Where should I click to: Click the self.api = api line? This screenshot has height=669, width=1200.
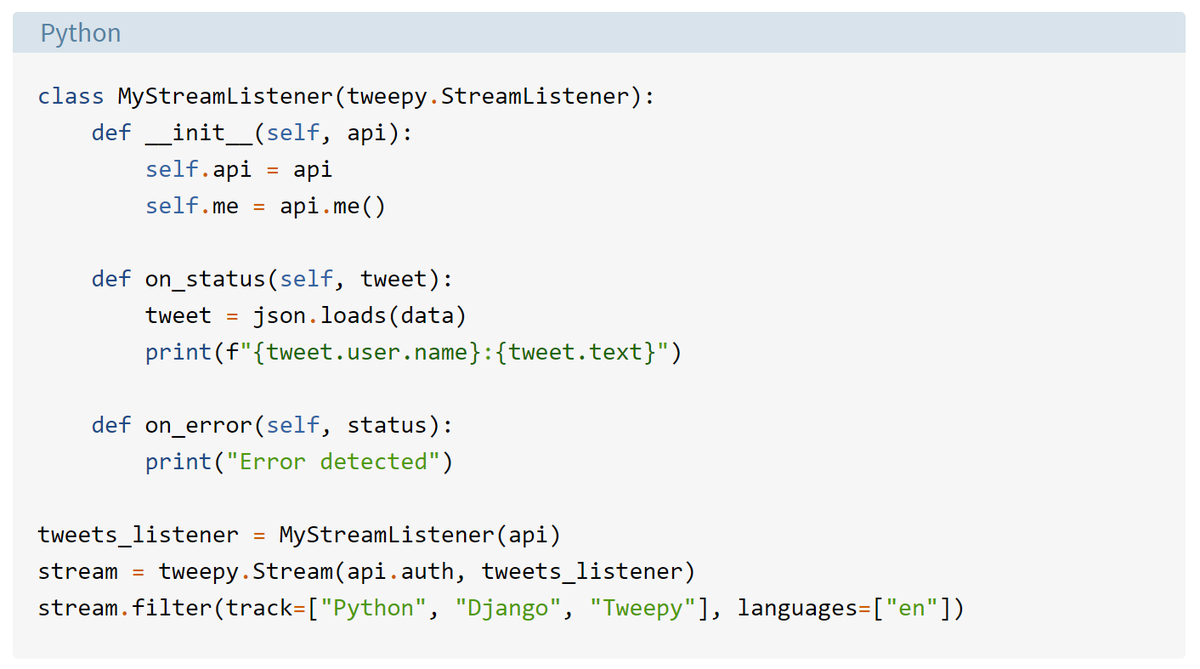[x=238, y=169]
